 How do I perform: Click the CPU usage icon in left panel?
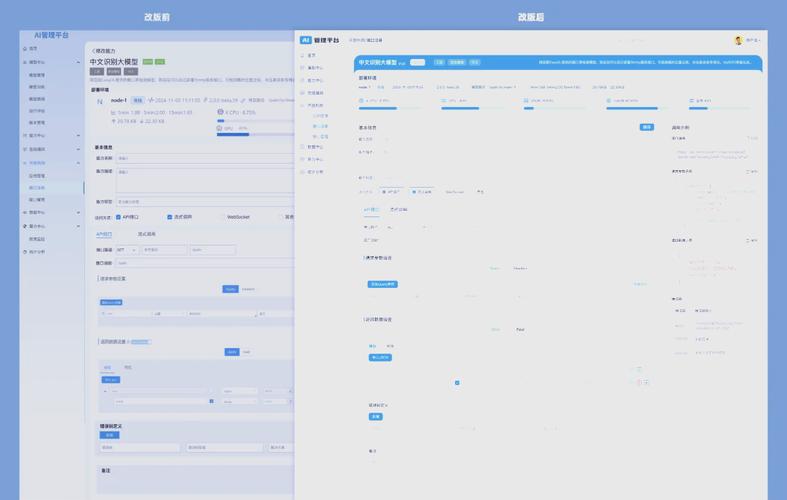(220, 112)
